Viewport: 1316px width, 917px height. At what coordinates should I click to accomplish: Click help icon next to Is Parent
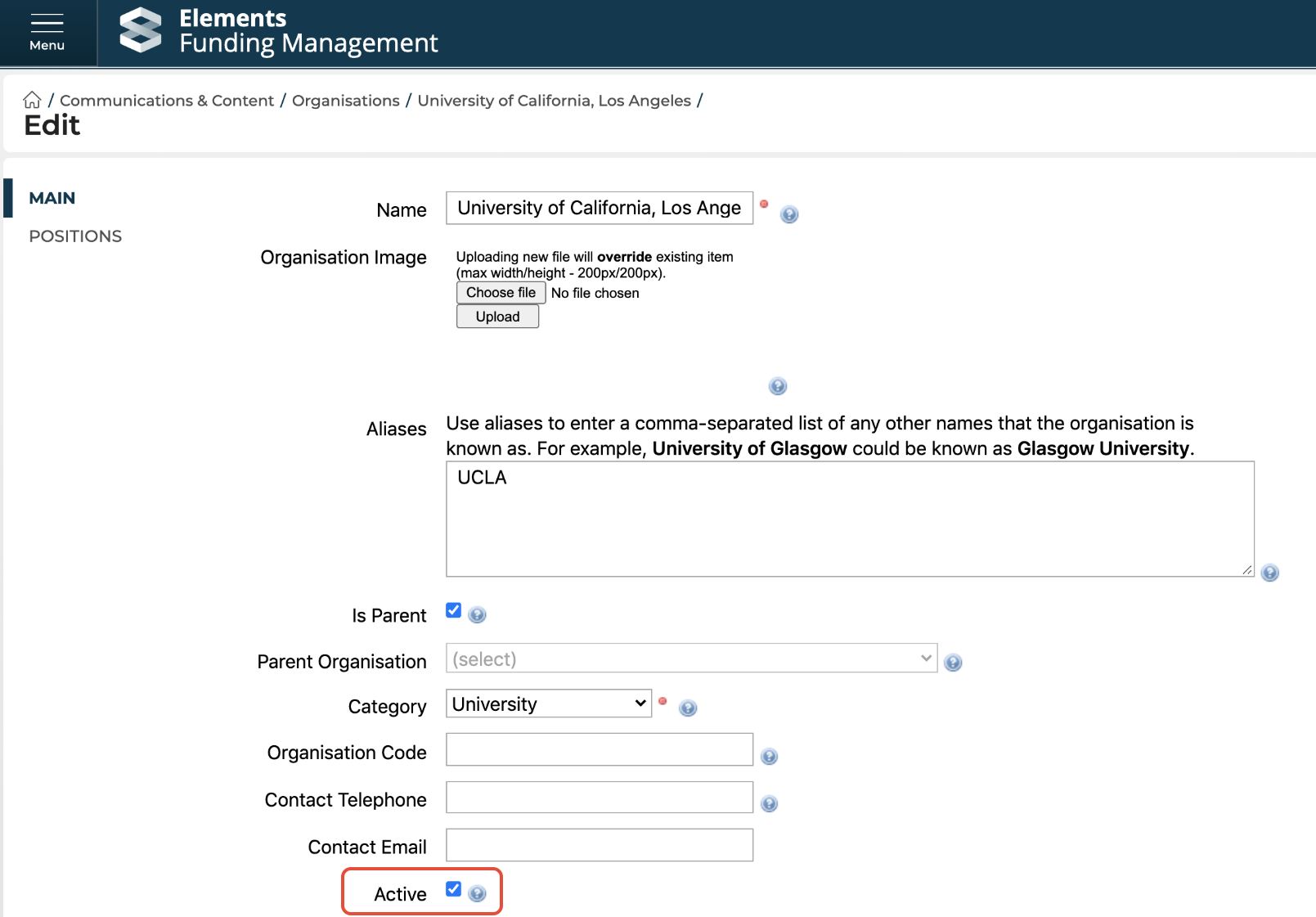pyautogui.click(x=478, y=615)
